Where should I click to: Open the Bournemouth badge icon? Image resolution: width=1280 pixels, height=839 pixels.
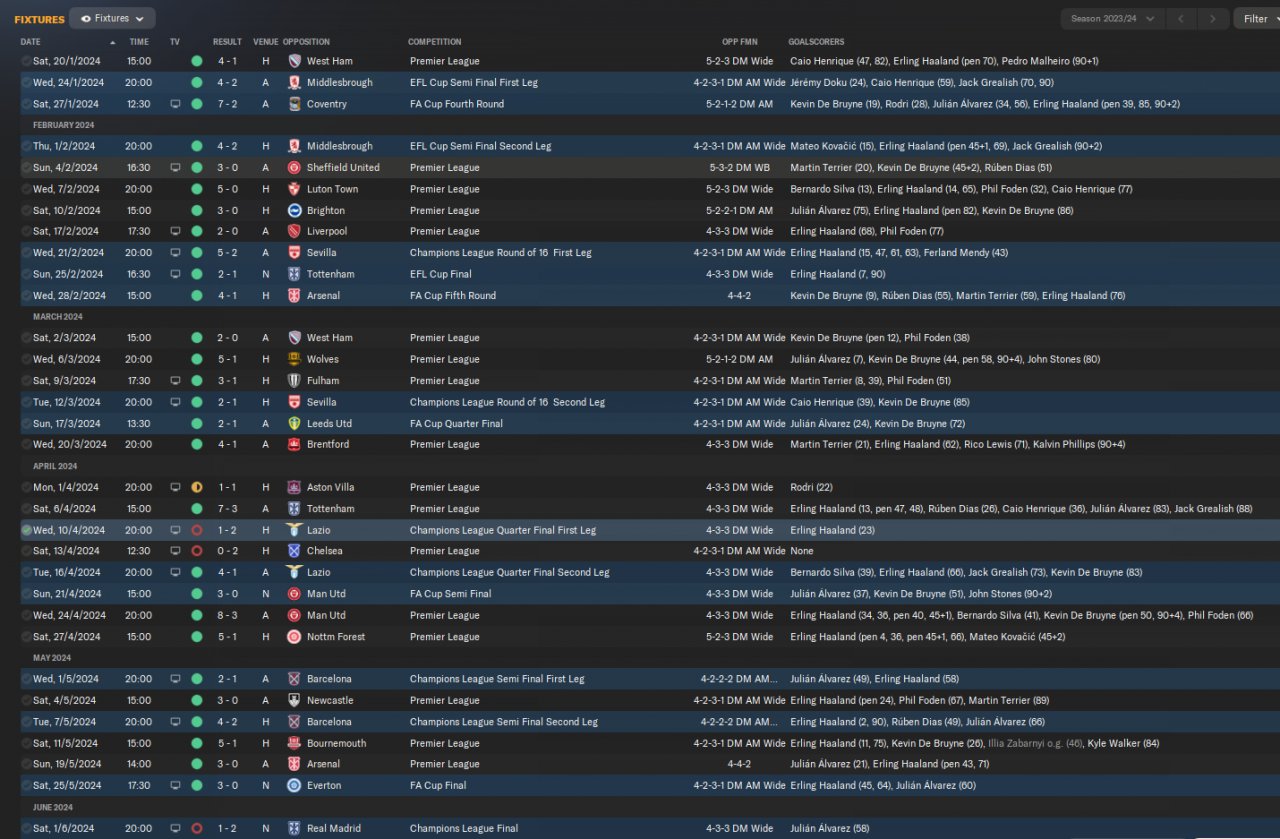tap(294, 744)
